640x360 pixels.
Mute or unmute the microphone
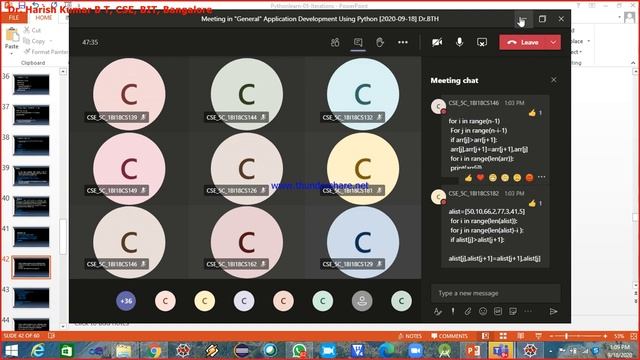(x=460, y=42)
